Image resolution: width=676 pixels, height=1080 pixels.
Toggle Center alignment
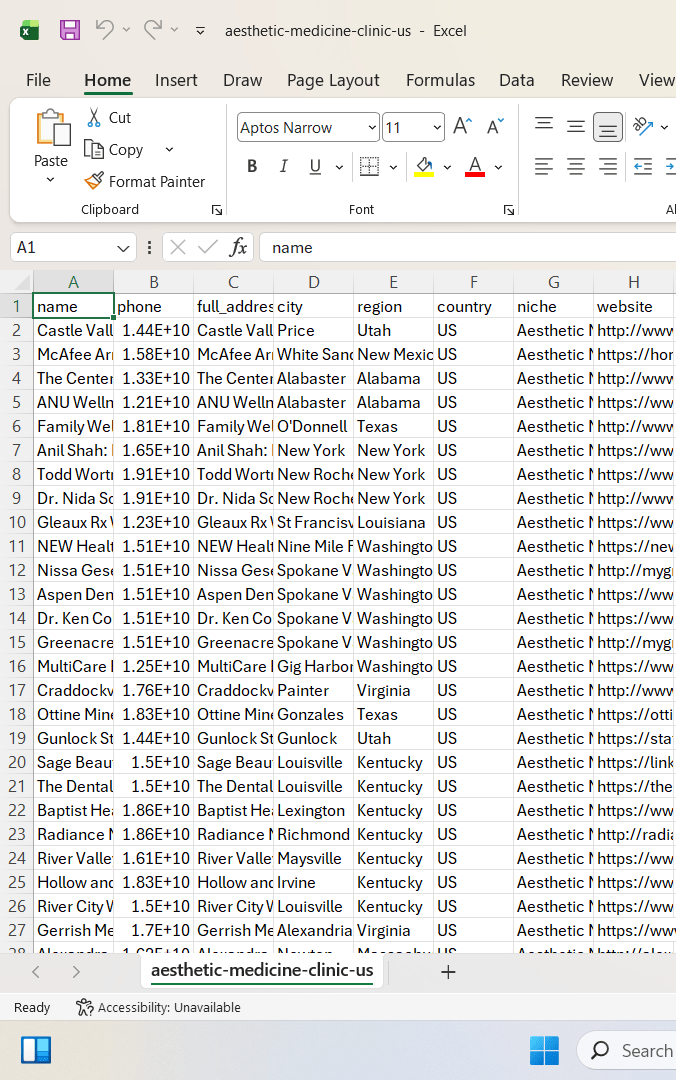click(x=575, y=166)
